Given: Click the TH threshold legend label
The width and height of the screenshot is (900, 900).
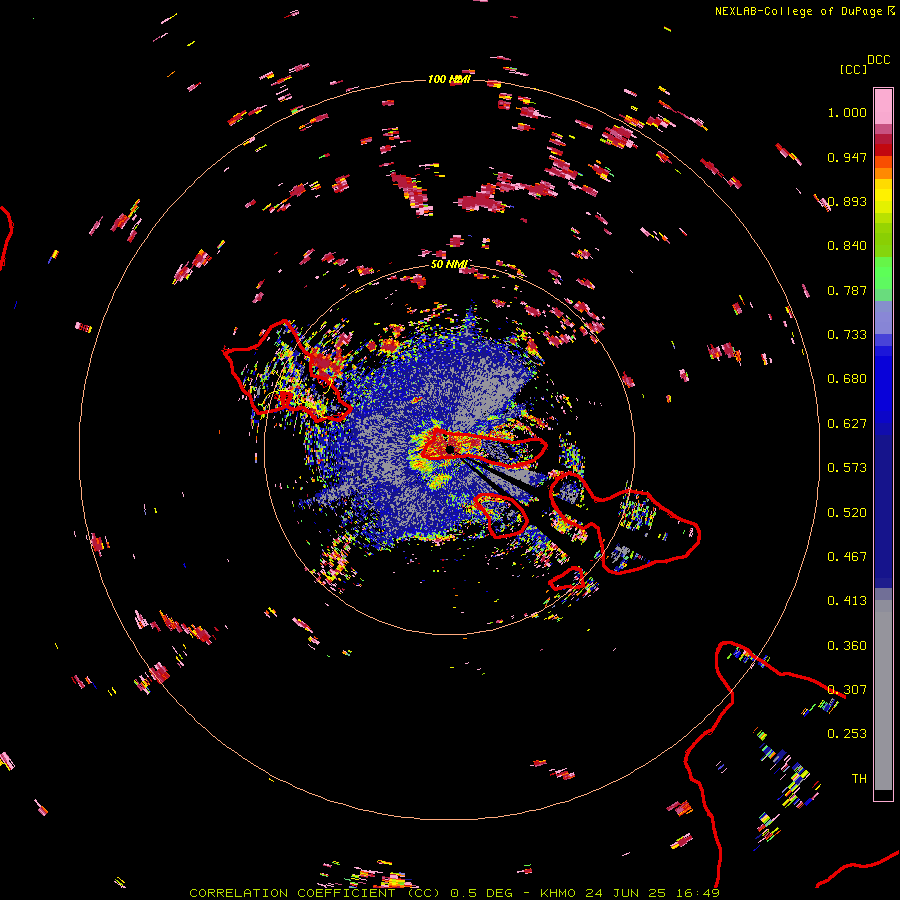Looking at the screenshot, I should click(859, 779).
